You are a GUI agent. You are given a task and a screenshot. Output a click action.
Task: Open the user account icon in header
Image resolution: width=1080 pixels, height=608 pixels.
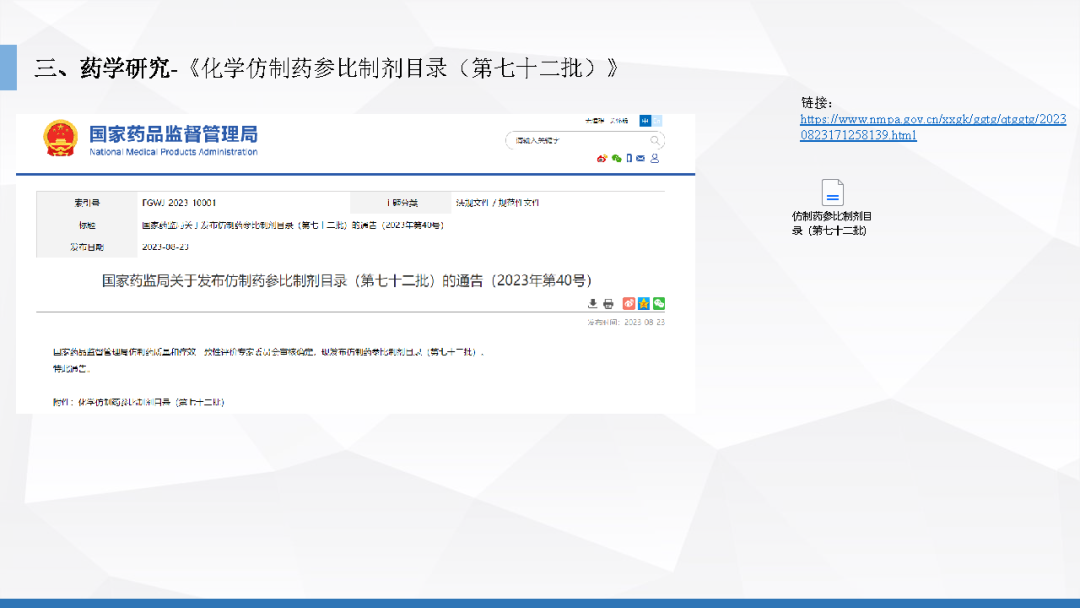point(655,158)
